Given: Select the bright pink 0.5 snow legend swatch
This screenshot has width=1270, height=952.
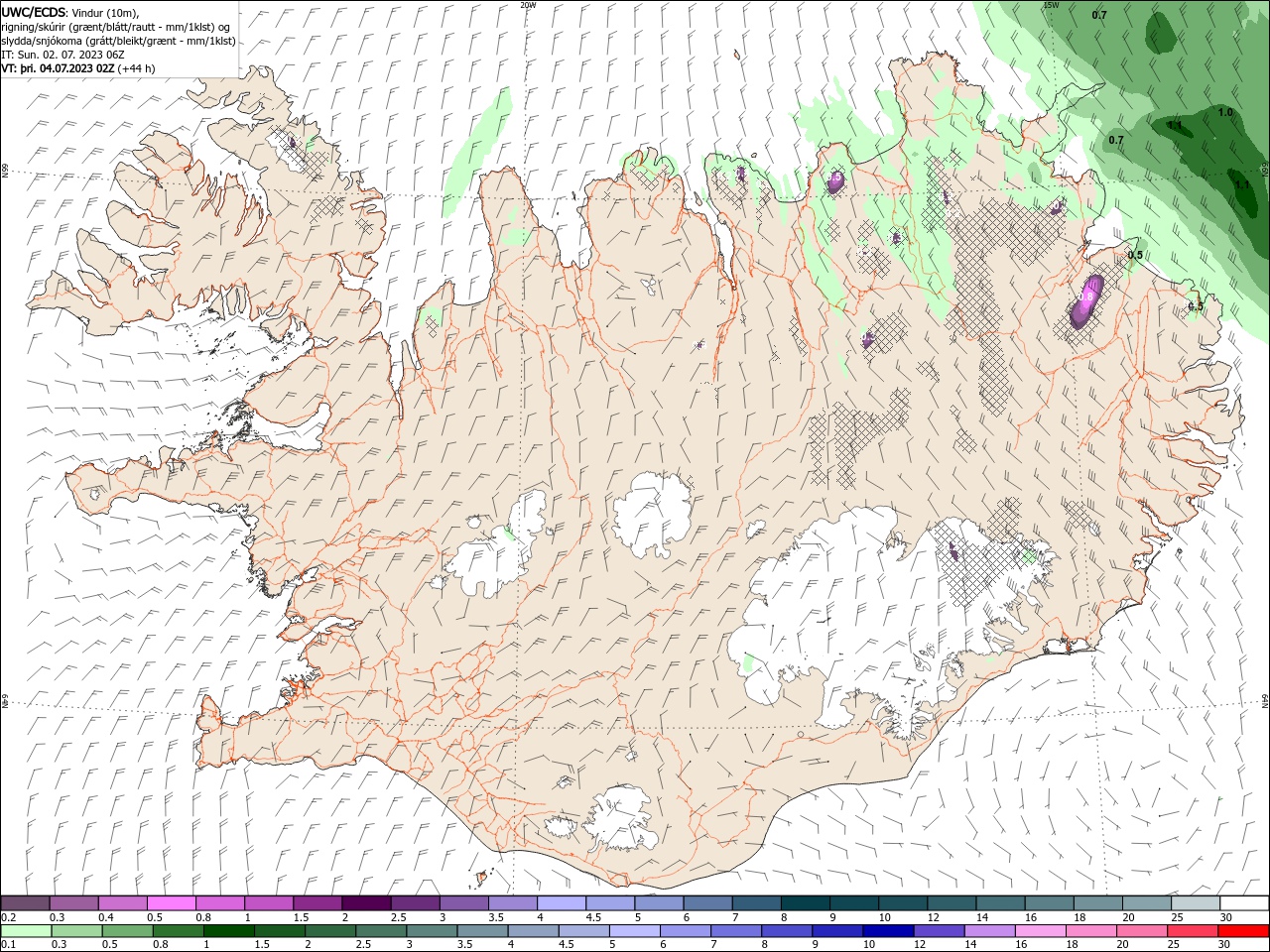Looking at the screenshot, I should click(173, 903).
